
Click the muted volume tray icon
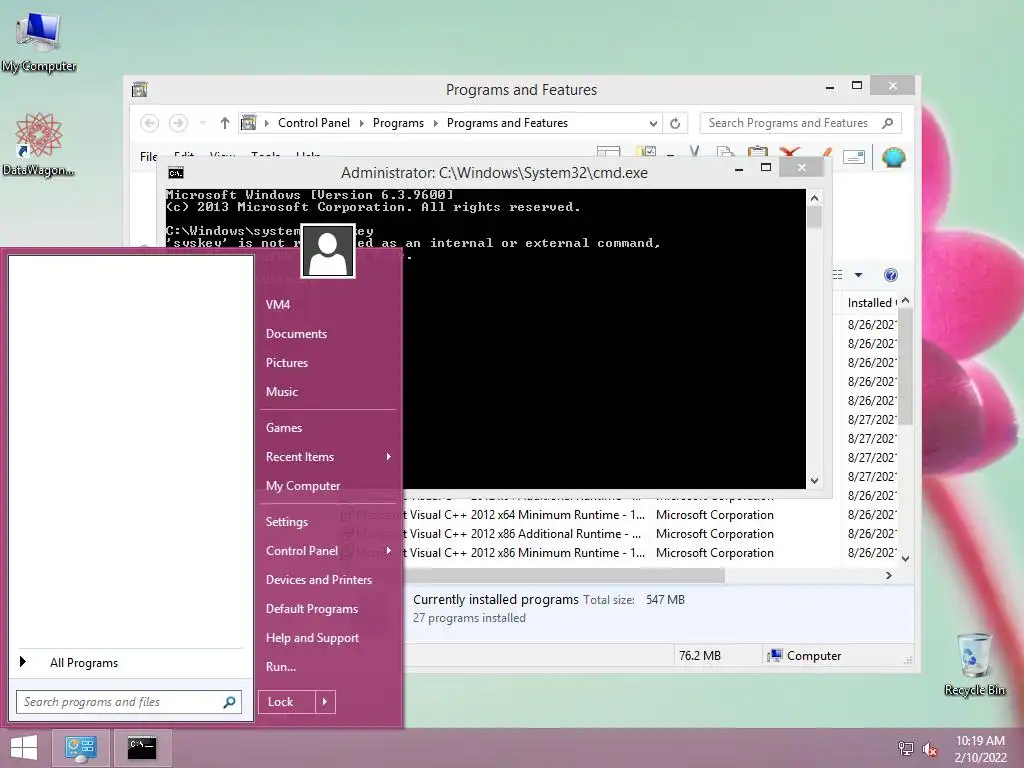(930, 749)
